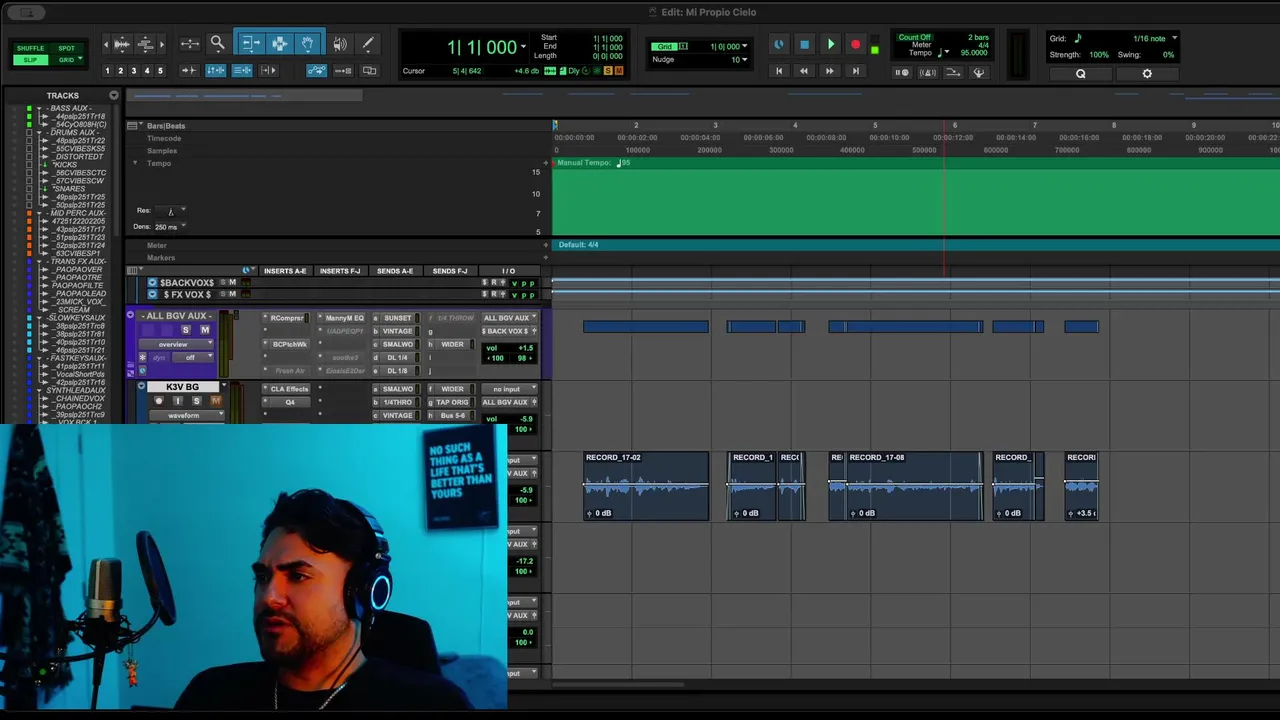The height and width of the screenshot is (720, 1280).
Task: Select the Zoomer tool
Action: 217,43
